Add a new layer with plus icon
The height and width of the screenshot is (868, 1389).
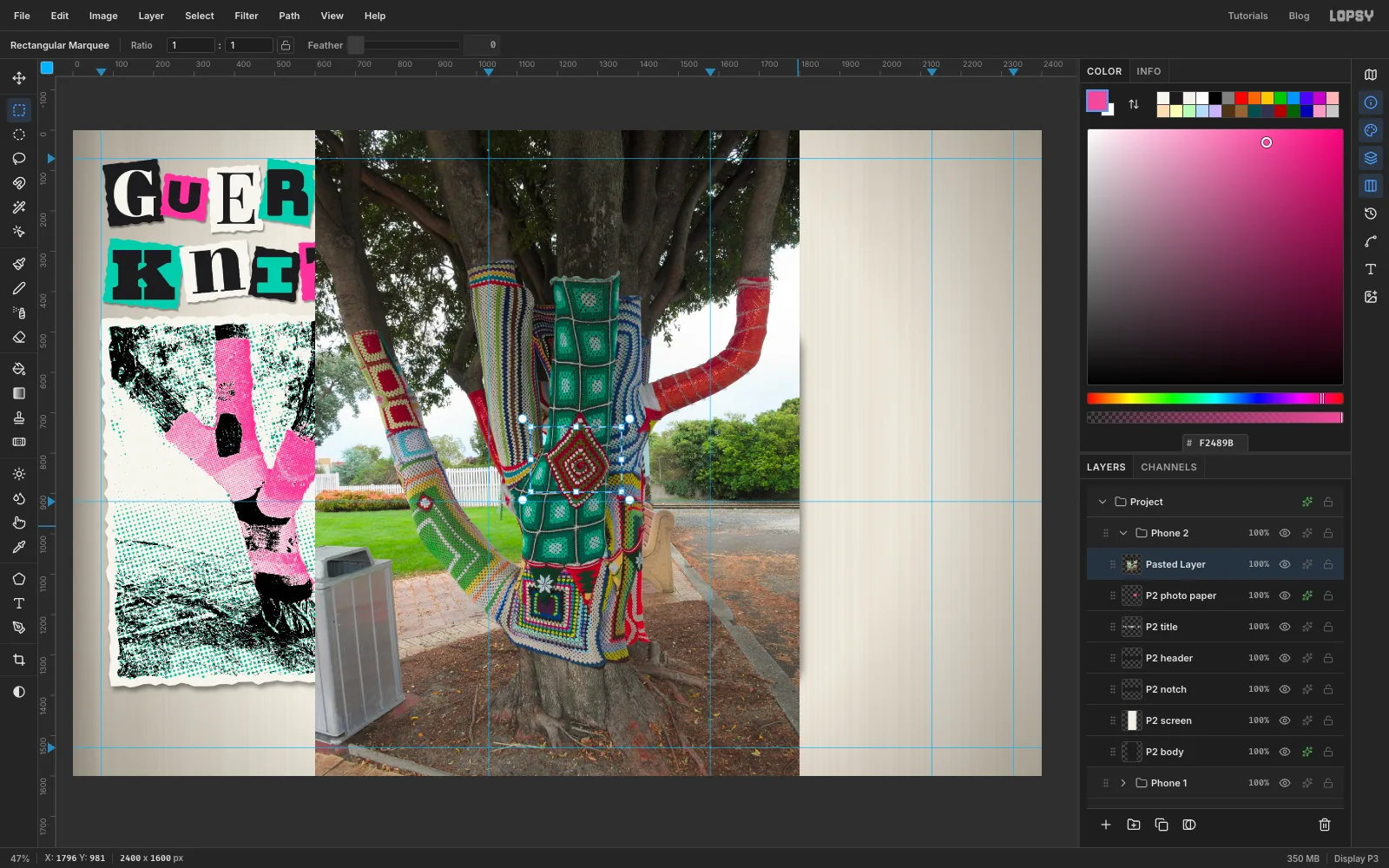coord(1106,825)
